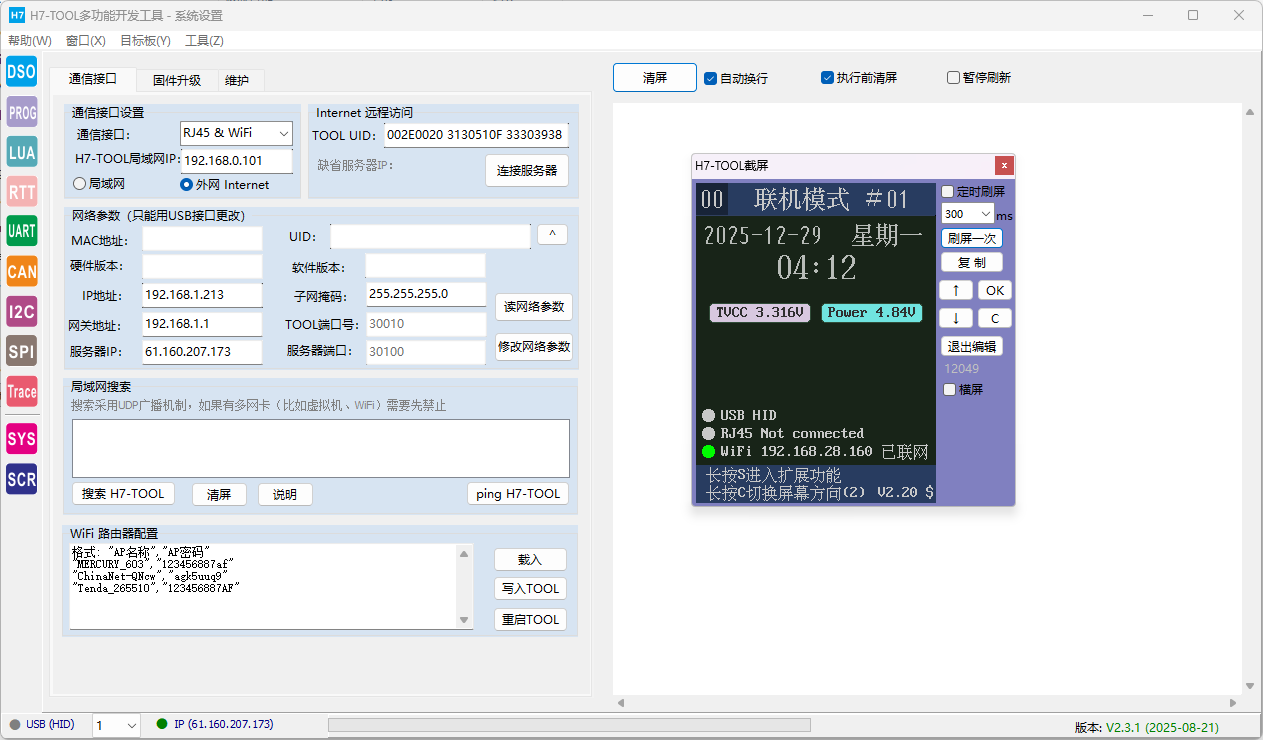1263x740 pixels.
Task: Open the LUA script sidebar icon
Action: [x=21, y=152]
